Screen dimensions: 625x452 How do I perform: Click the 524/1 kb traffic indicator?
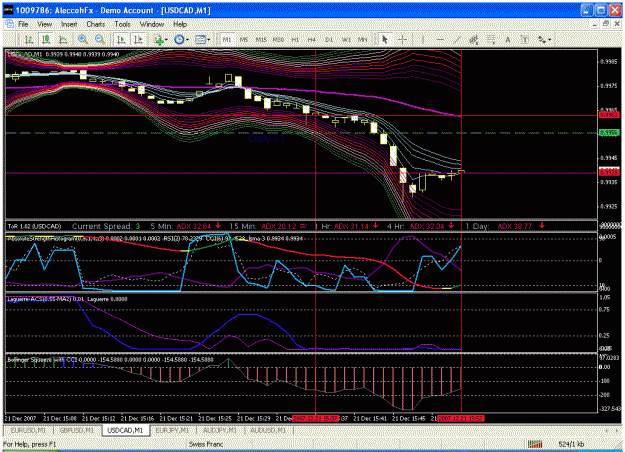571,444
